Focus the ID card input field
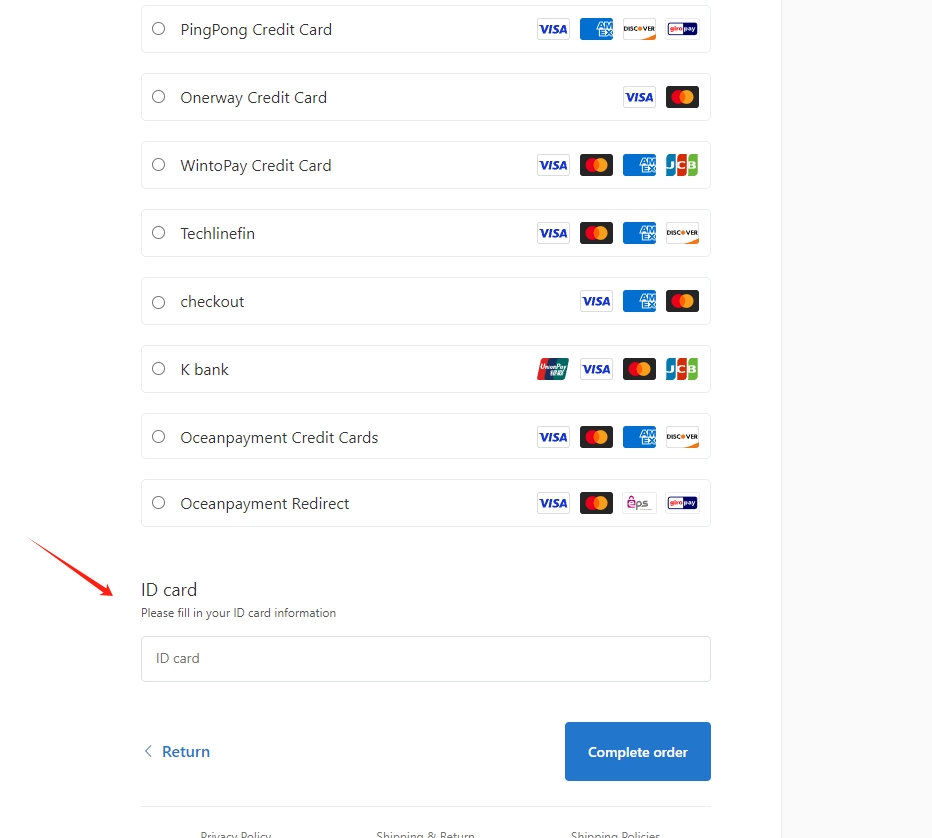 [426, 659]
